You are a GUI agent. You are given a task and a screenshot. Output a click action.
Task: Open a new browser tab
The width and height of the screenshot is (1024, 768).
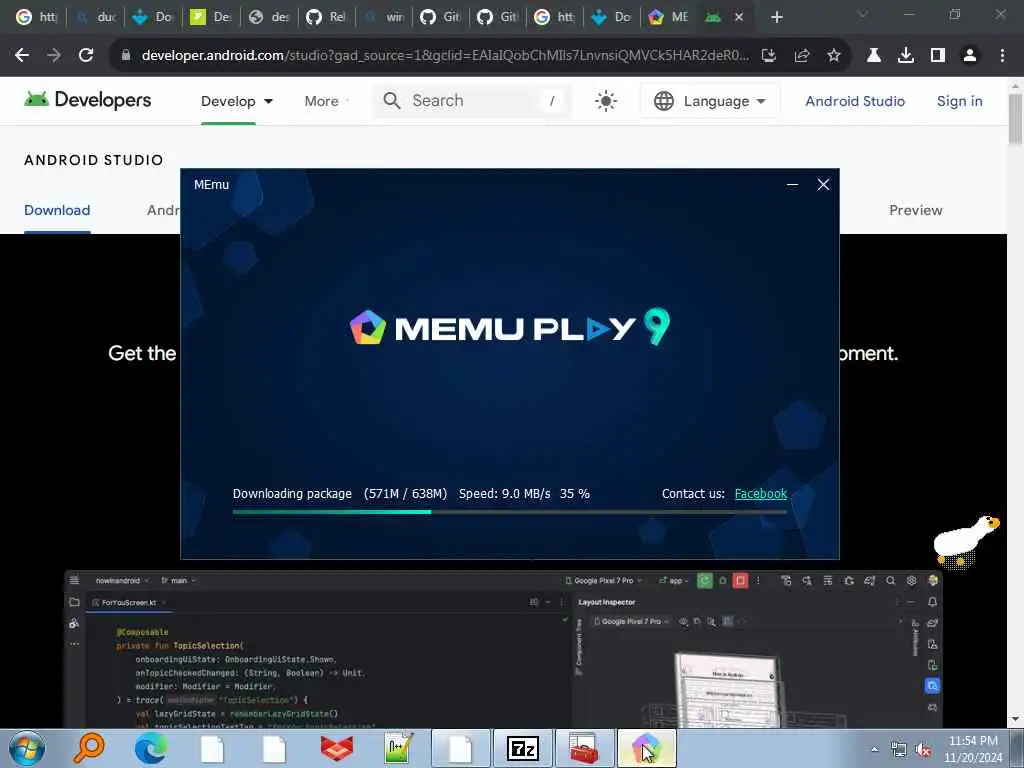tap(776, 17)
